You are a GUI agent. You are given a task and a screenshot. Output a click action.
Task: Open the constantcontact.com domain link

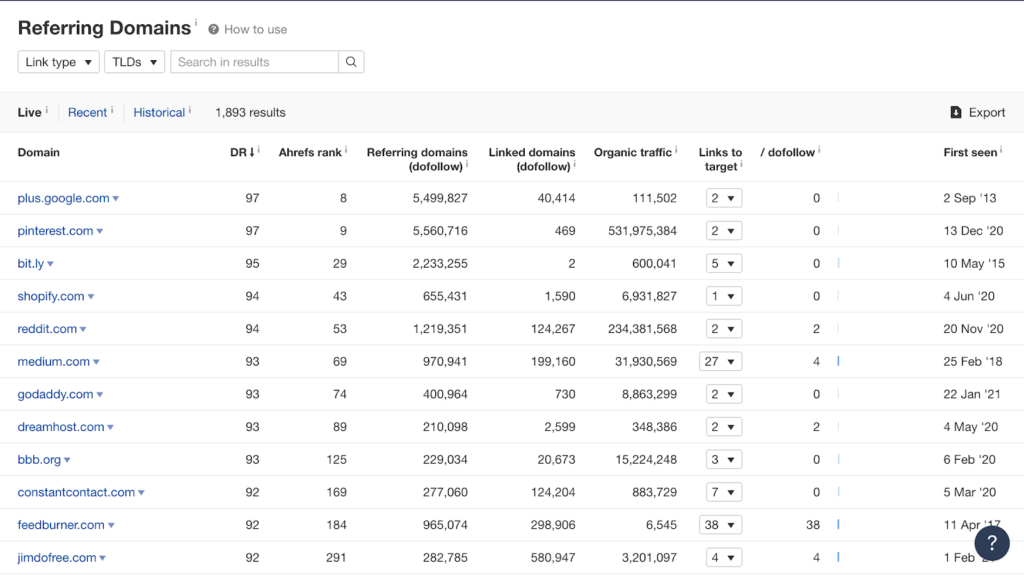76,492
